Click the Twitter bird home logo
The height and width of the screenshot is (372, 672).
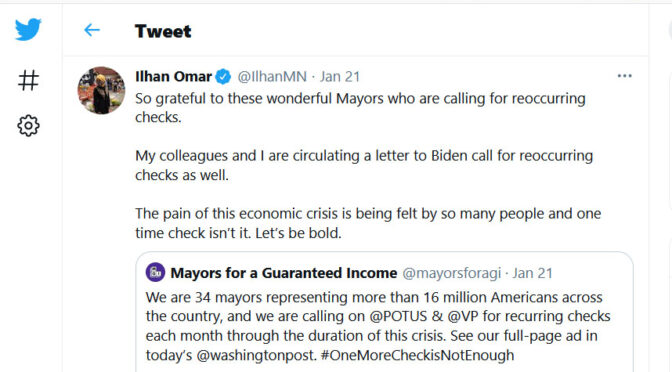point(28,30)
